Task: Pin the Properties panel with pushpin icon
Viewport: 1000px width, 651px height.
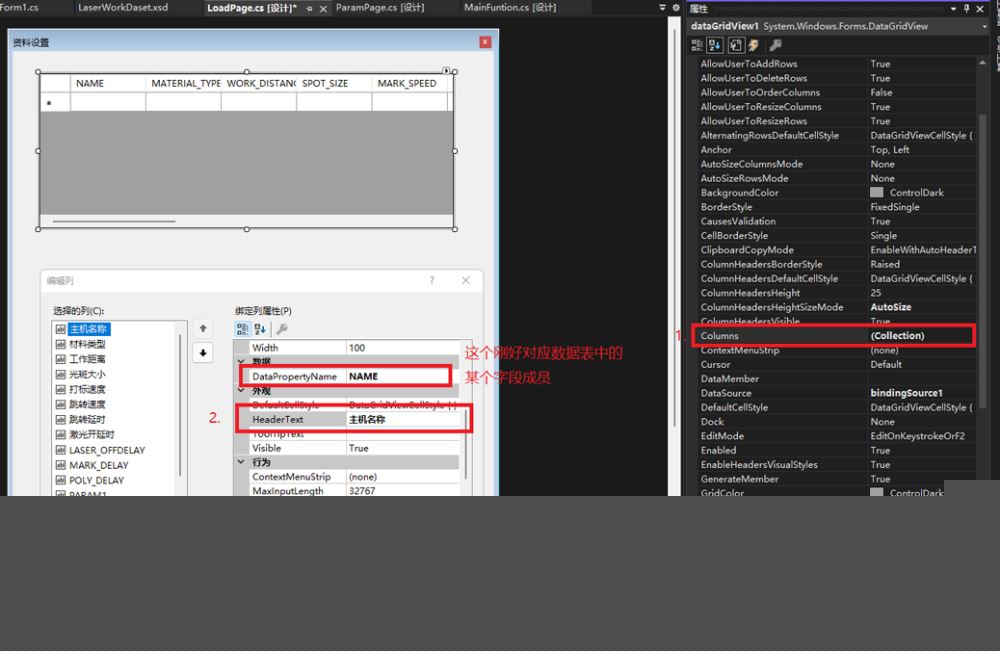Action: pos(966,8)
